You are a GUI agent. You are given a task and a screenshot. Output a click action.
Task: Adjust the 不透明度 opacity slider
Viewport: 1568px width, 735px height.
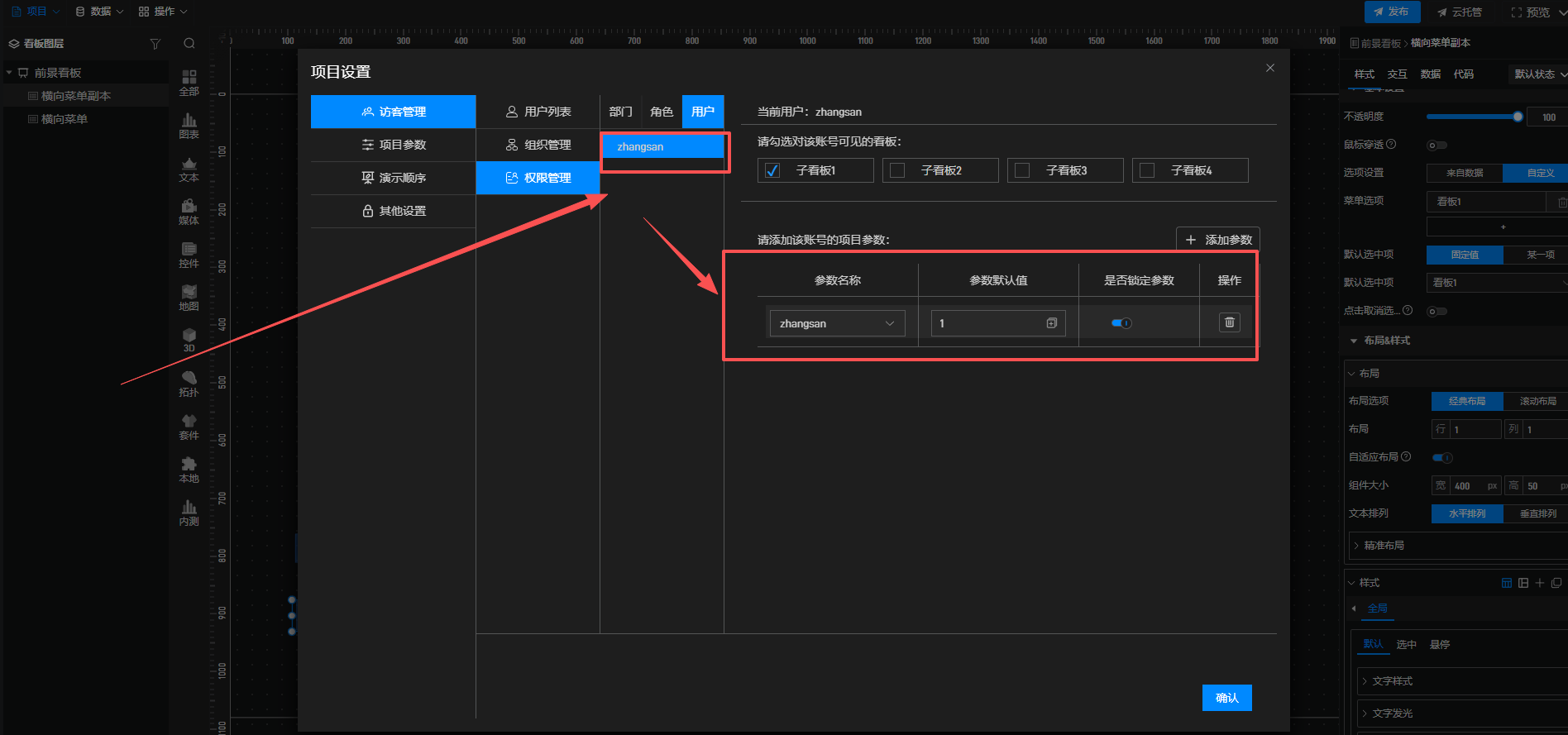pos(1517,117)
